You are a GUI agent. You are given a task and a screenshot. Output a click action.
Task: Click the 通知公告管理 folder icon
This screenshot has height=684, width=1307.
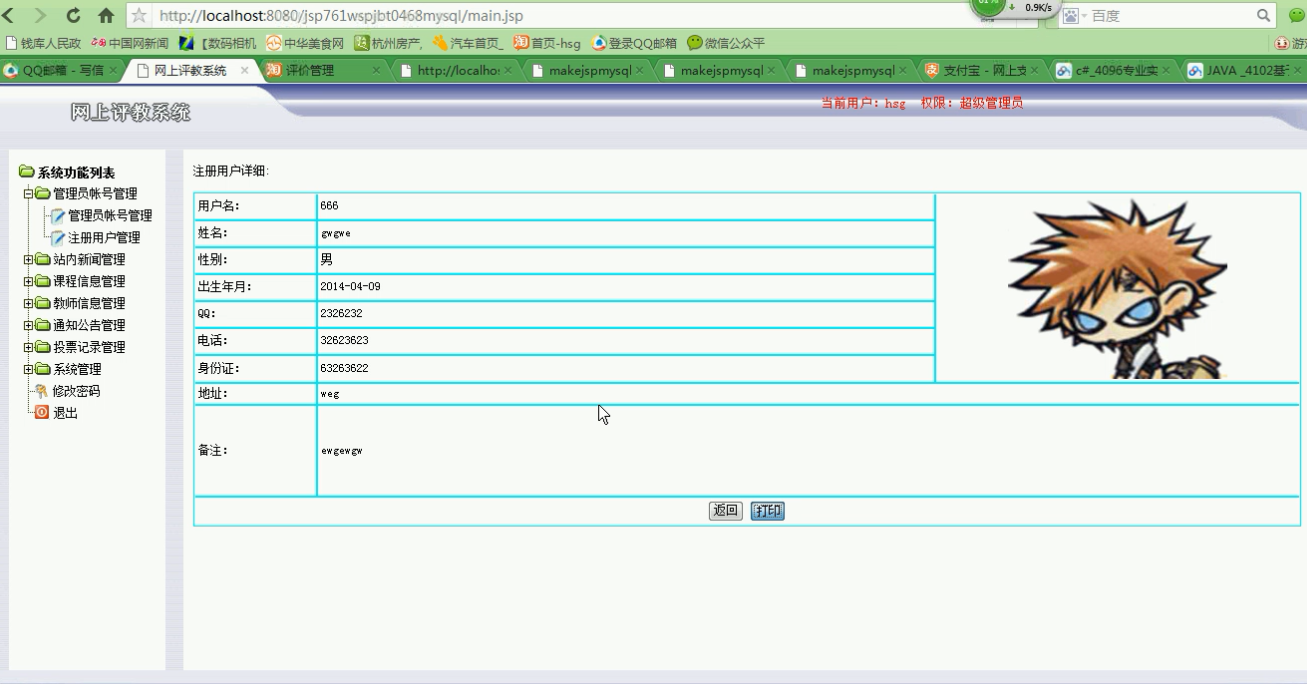tap(42, 325)
